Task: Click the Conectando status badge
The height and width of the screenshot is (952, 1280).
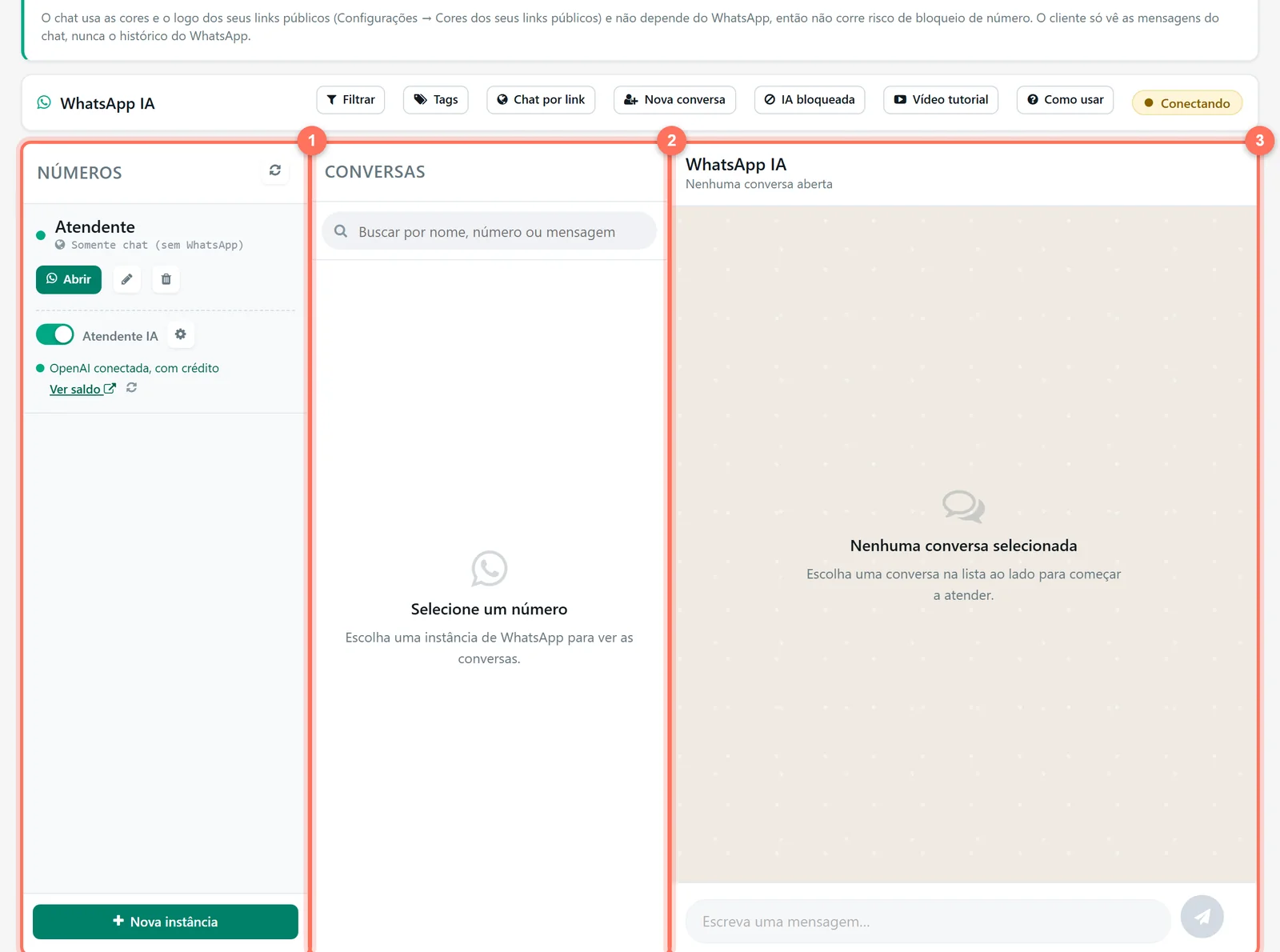Action: [1187, 103]
